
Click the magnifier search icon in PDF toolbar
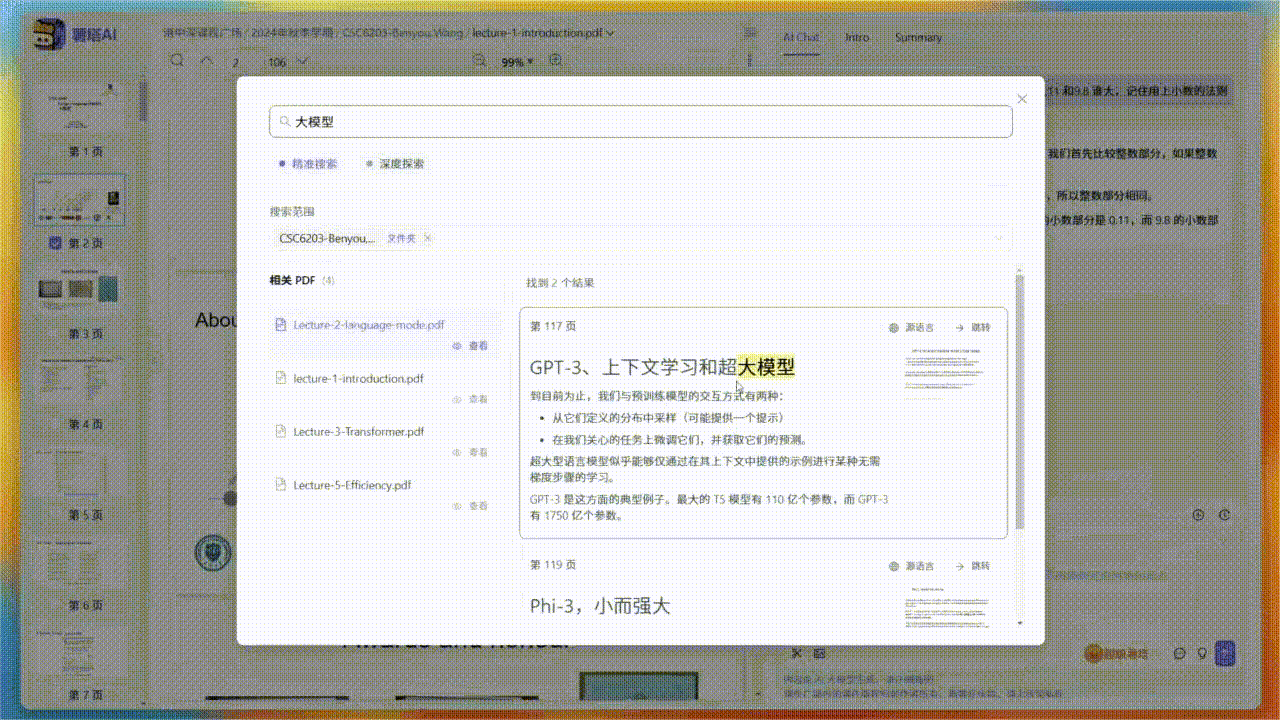(x=177, y=61)
